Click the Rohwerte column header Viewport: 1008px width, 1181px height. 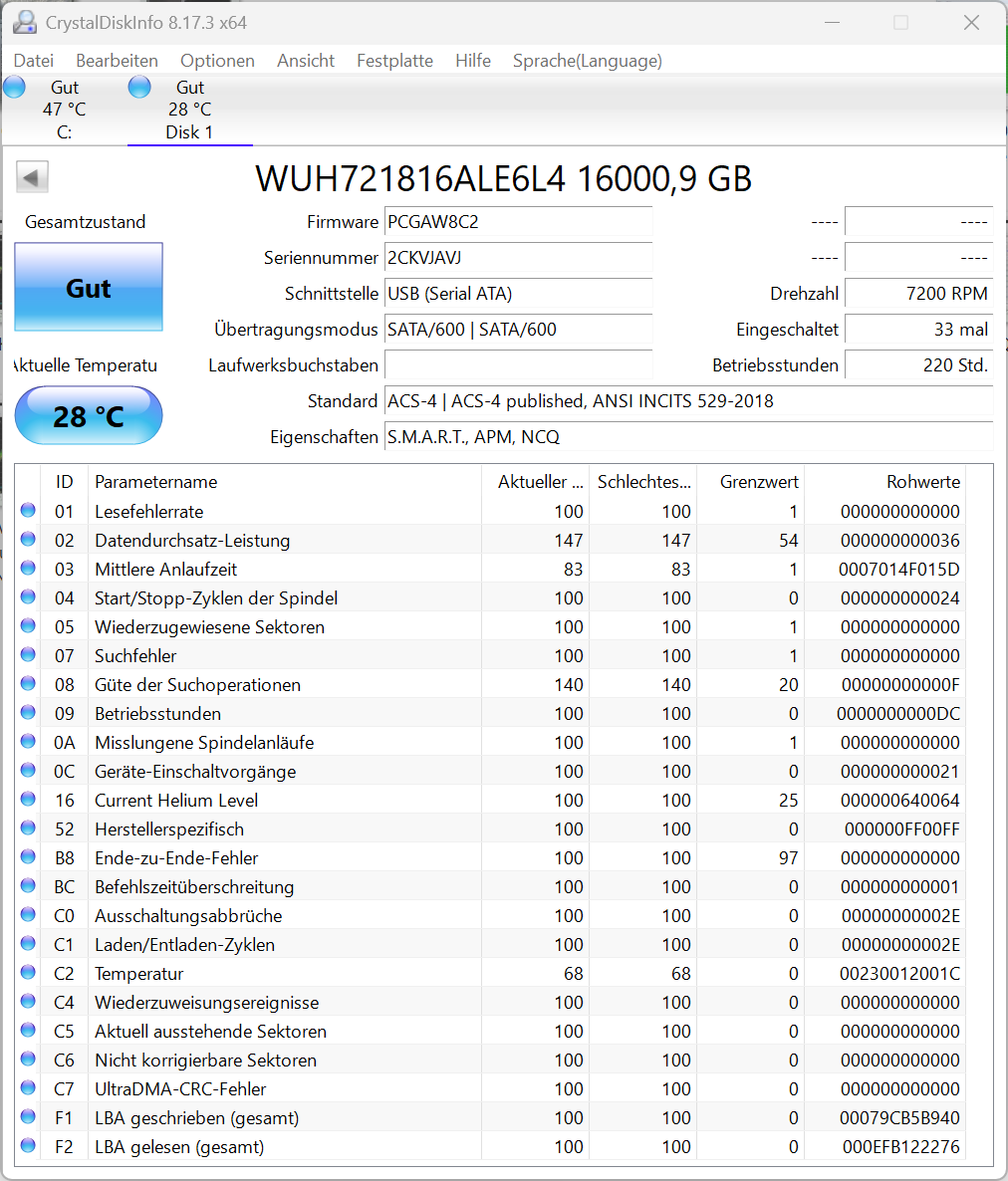tap(885, 482)
